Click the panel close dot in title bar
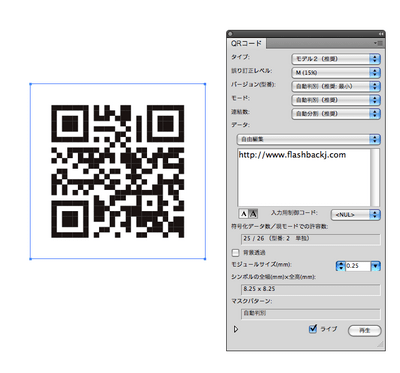This screenshot has width=400, height=373. click(x=230, y=34)
